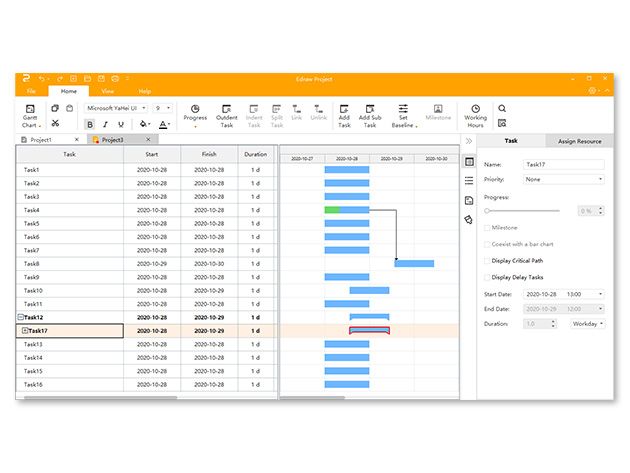Viewport: 630px width, 473px height.
Task: Click the Save icon in title bar
Action: [101, 79]
